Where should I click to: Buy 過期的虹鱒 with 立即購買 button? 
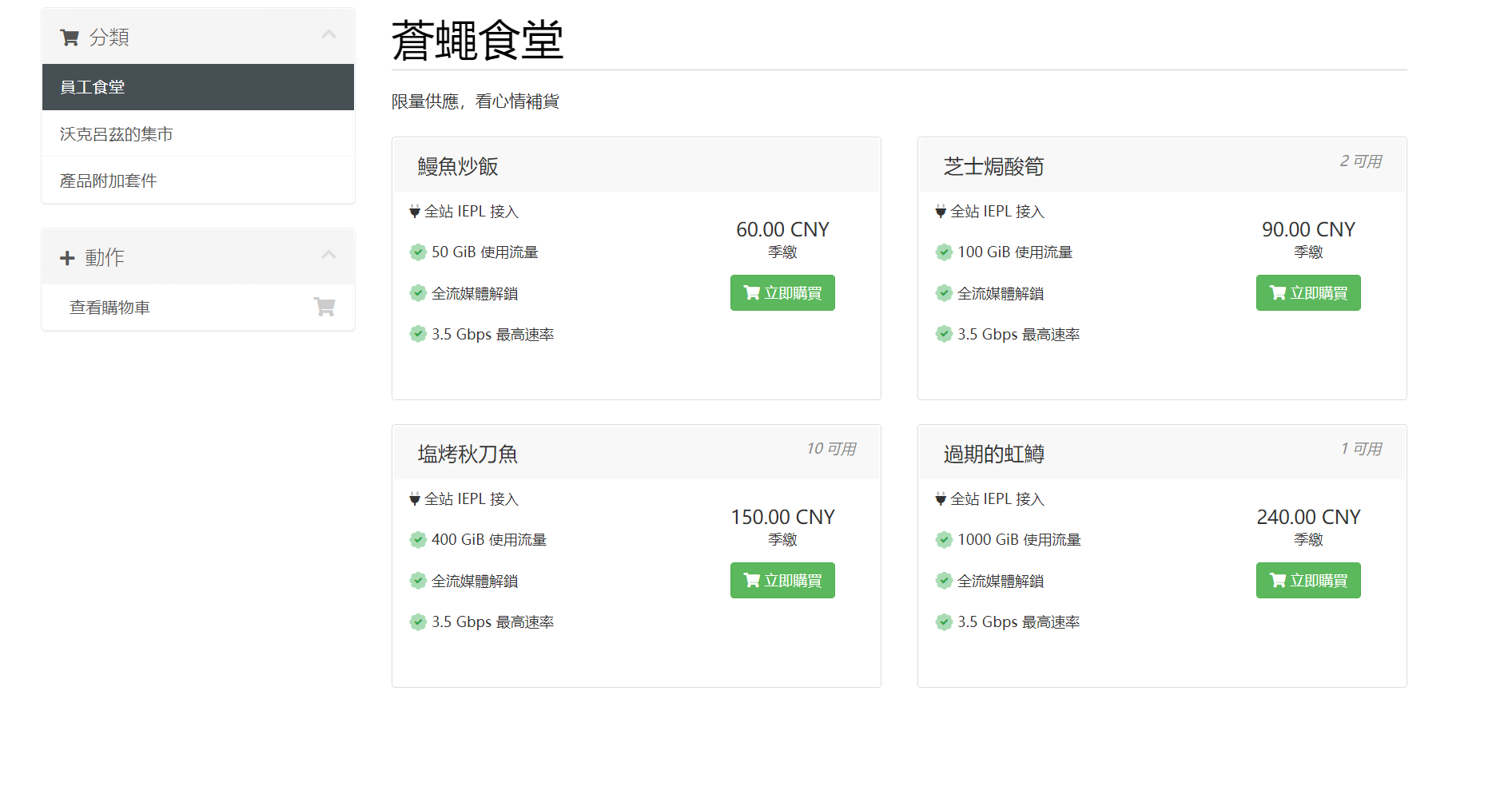pos(1308,581)
